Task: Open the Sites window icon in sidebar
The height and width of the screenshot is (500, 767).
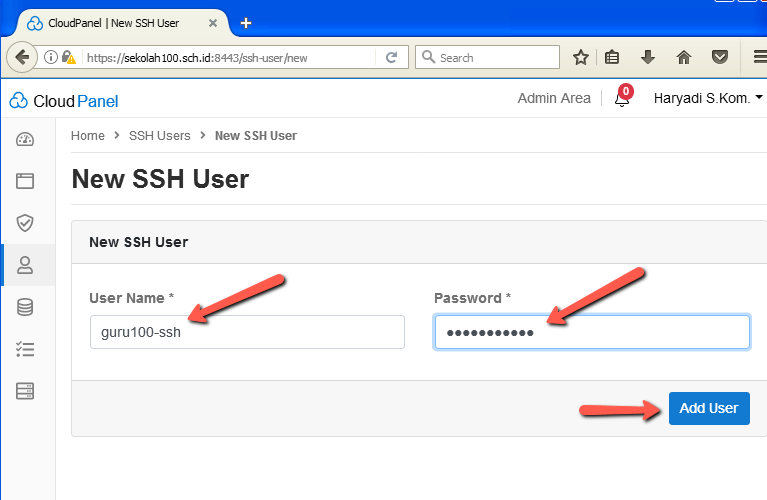Action: [x=25, y=181]
